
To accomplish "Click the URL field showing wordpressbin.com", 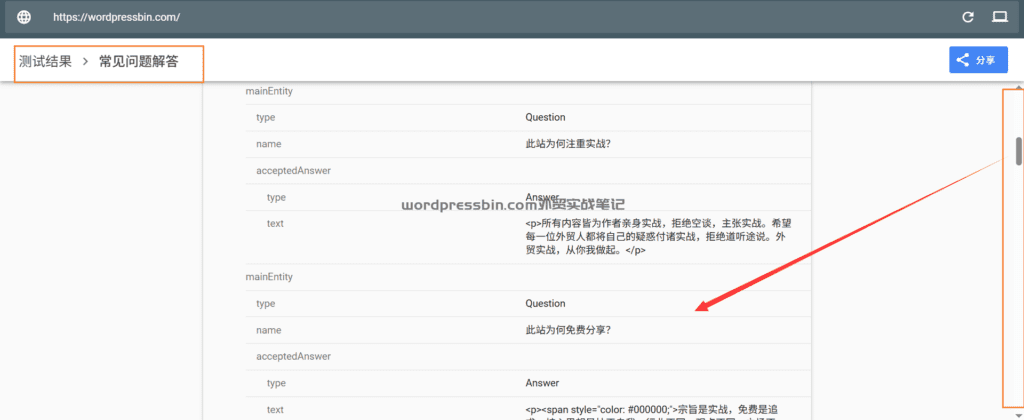I will pos(116,17).
